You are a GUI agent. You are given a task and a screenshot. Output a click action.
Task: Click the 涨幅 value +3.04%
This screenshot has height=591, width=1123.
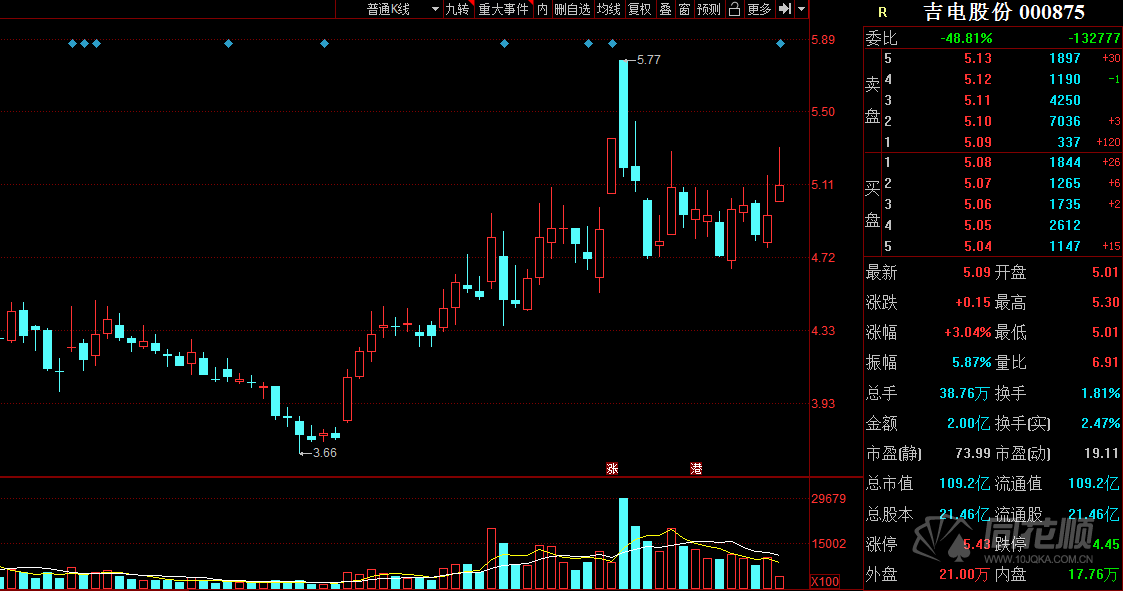(x=968, y=332)
